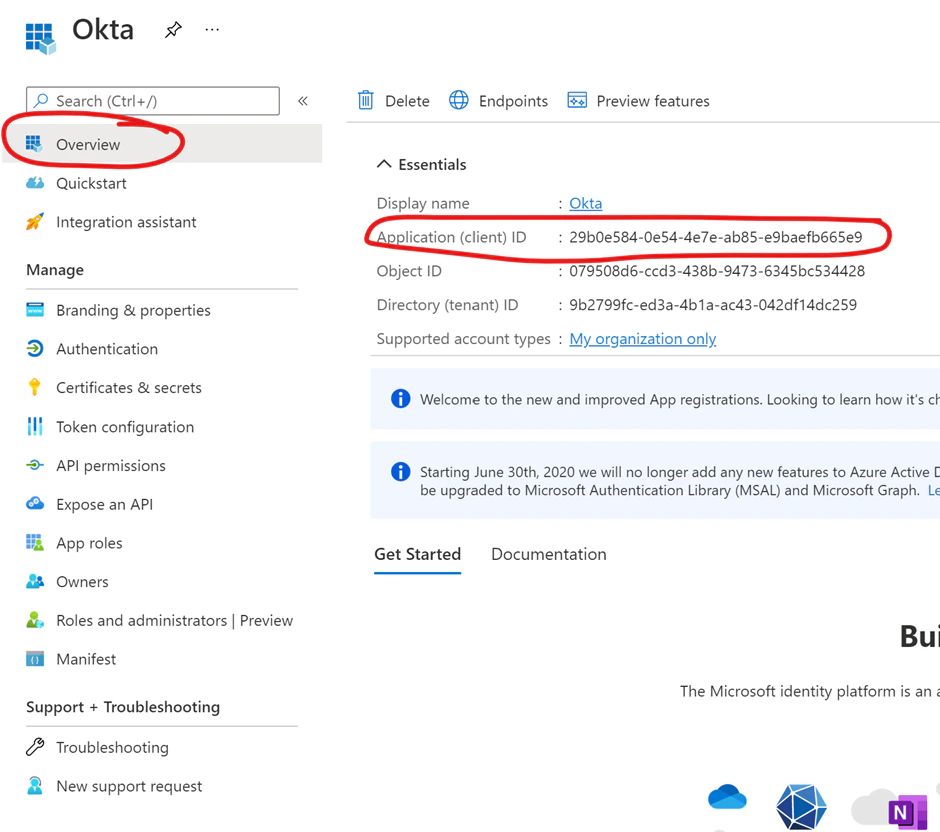Click the Delete button
Screen dimensions: 940x832
click(393, 100)
